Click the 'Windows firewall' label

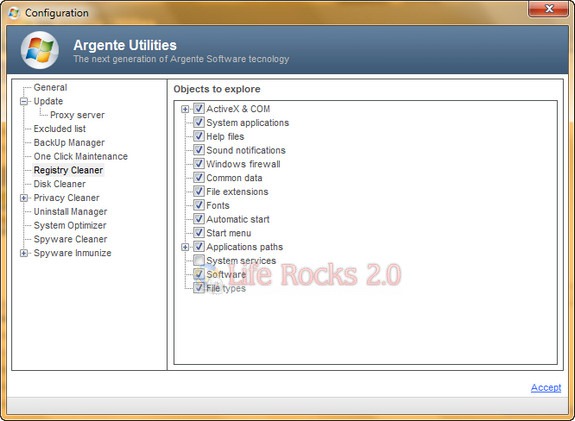pos(243,164)
